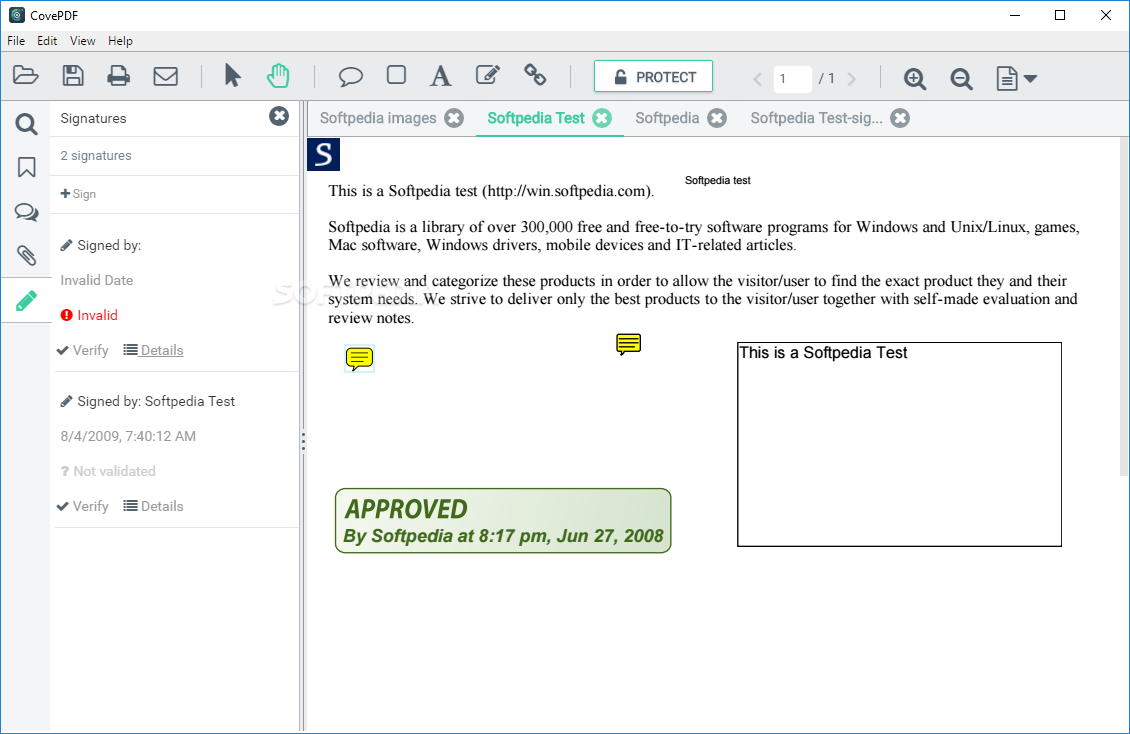
Task: Open the attachments paperclip panel
Action: click(x=27, y=255)
